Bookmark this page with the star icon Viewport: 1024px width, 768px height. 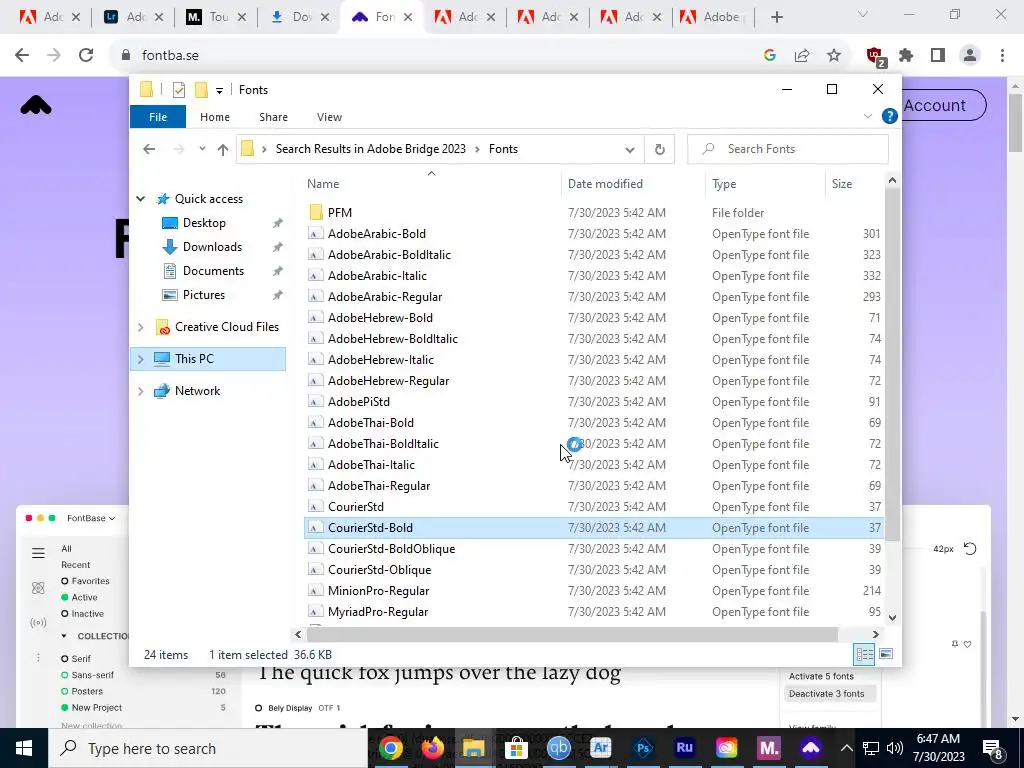coord(834,56)
